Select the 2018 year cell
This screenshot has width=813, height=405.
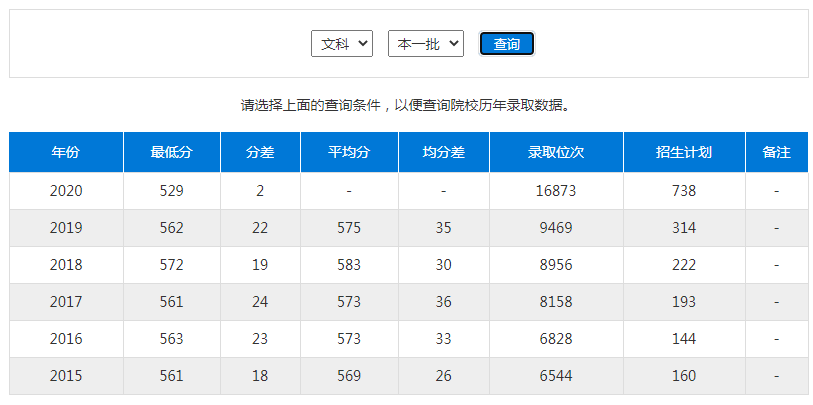click(x=66, y=265)
